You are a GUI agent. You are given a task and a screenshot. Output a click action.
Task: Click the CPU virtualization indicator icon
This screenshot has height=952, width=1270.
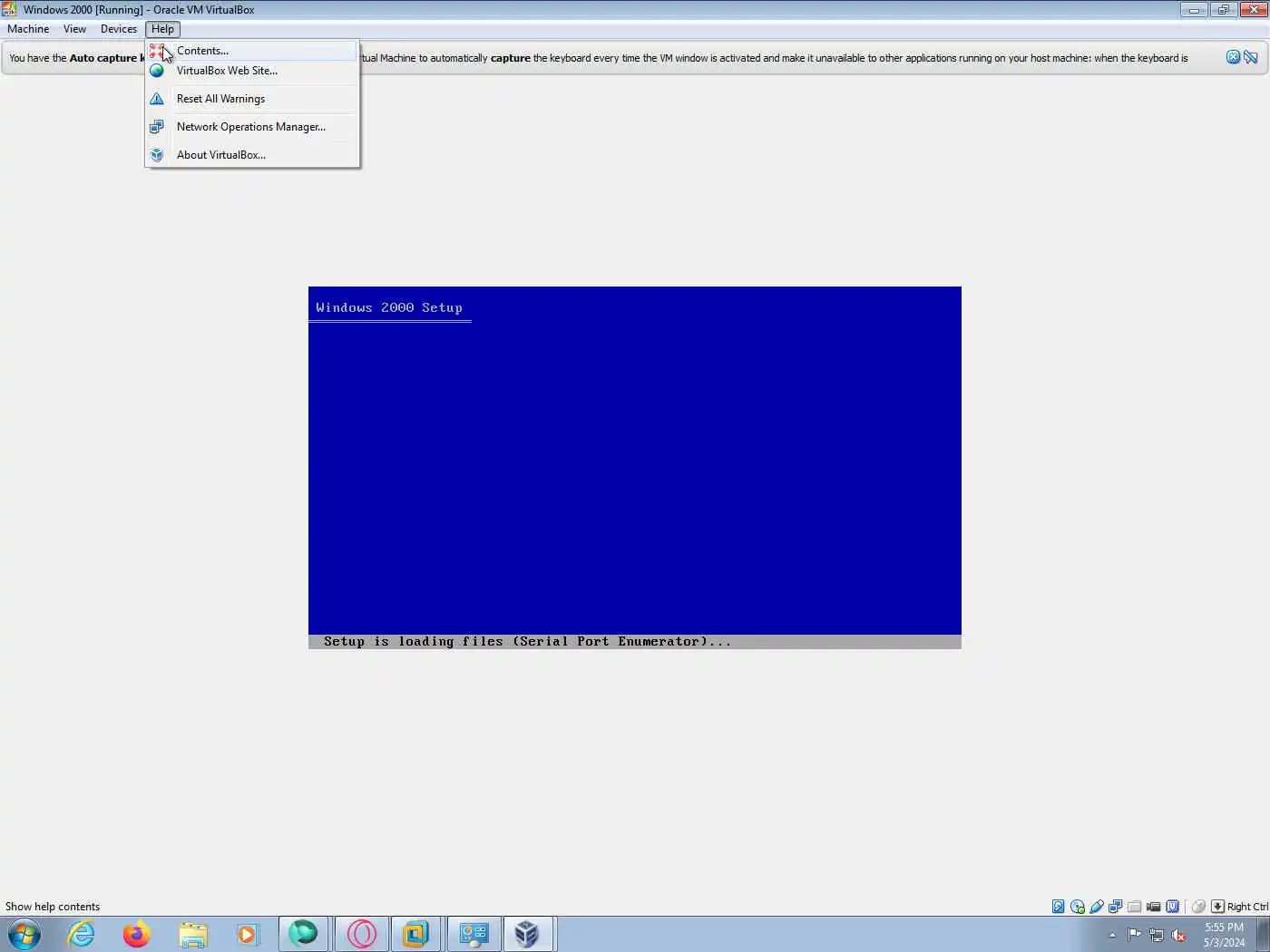click(x=1173, y=907)
